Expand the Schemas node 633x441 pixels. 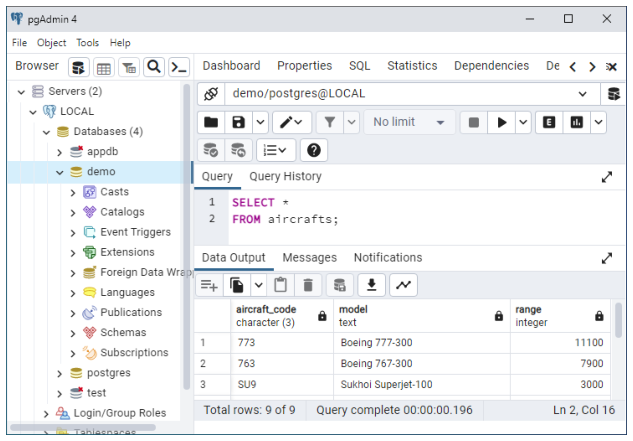(73, 333)
